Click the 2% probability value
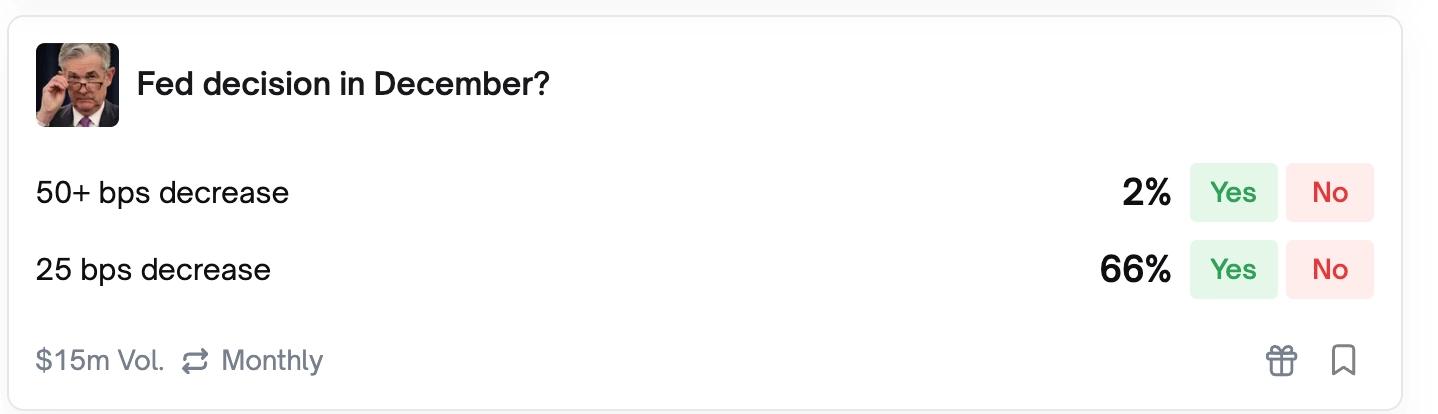 click(x=1146, y=192)
